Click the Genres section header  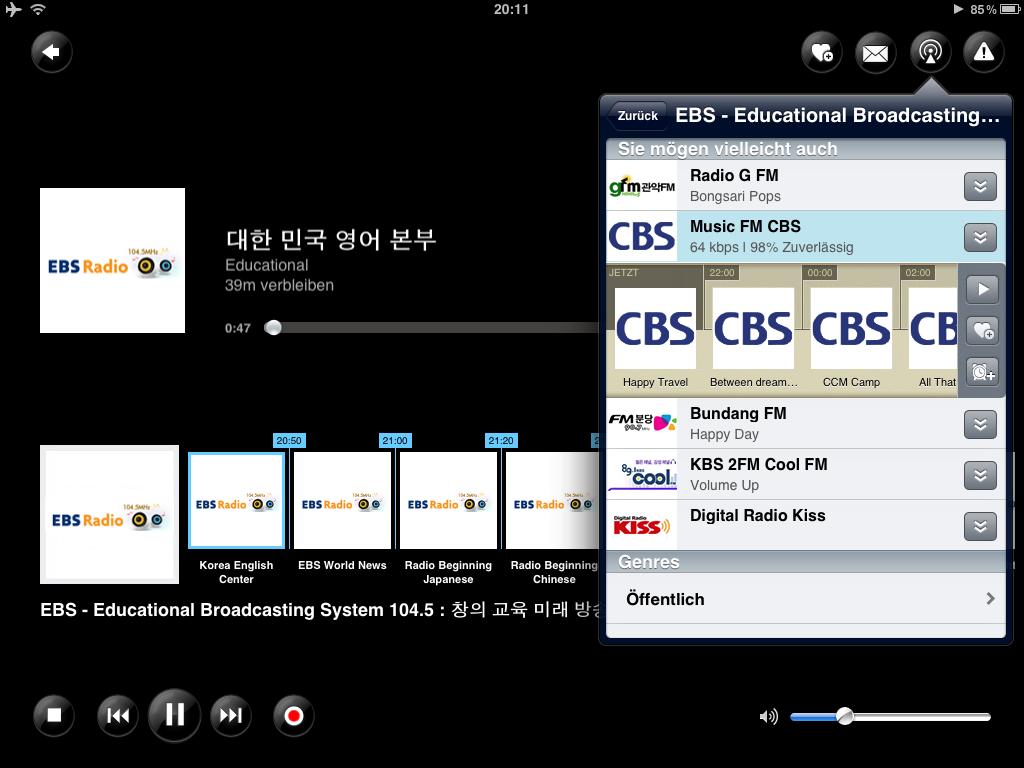click(x=805, y=562)
